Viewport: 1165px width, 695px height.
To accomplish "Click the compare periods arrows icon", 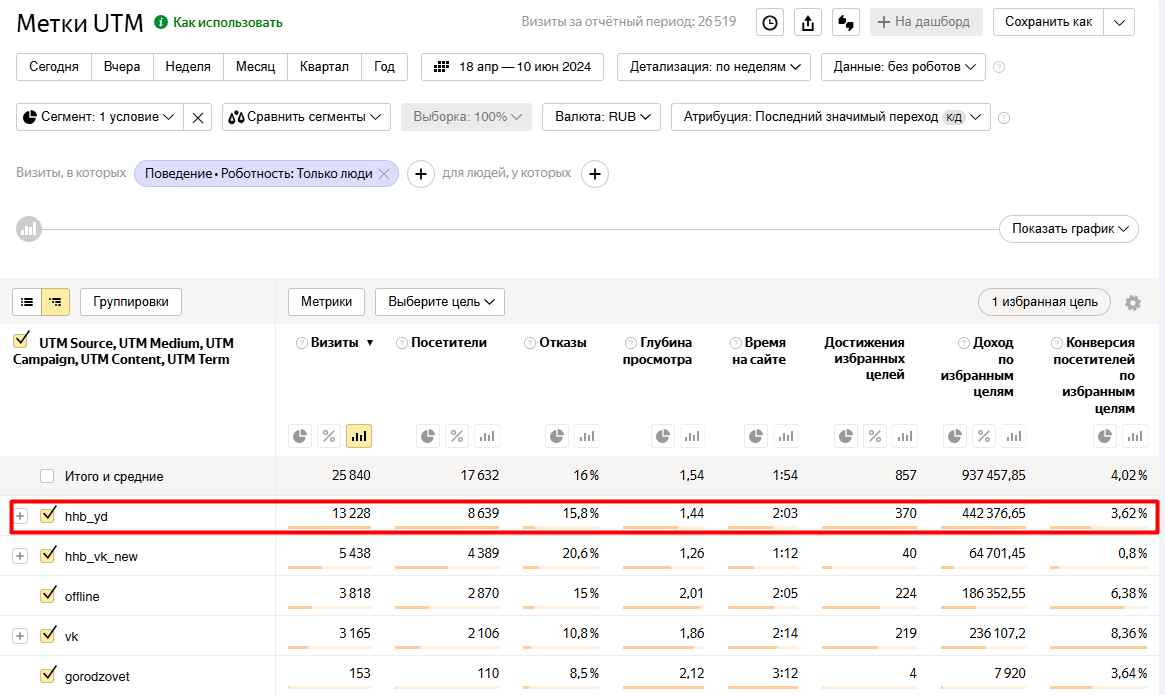I will pos(846,22).
